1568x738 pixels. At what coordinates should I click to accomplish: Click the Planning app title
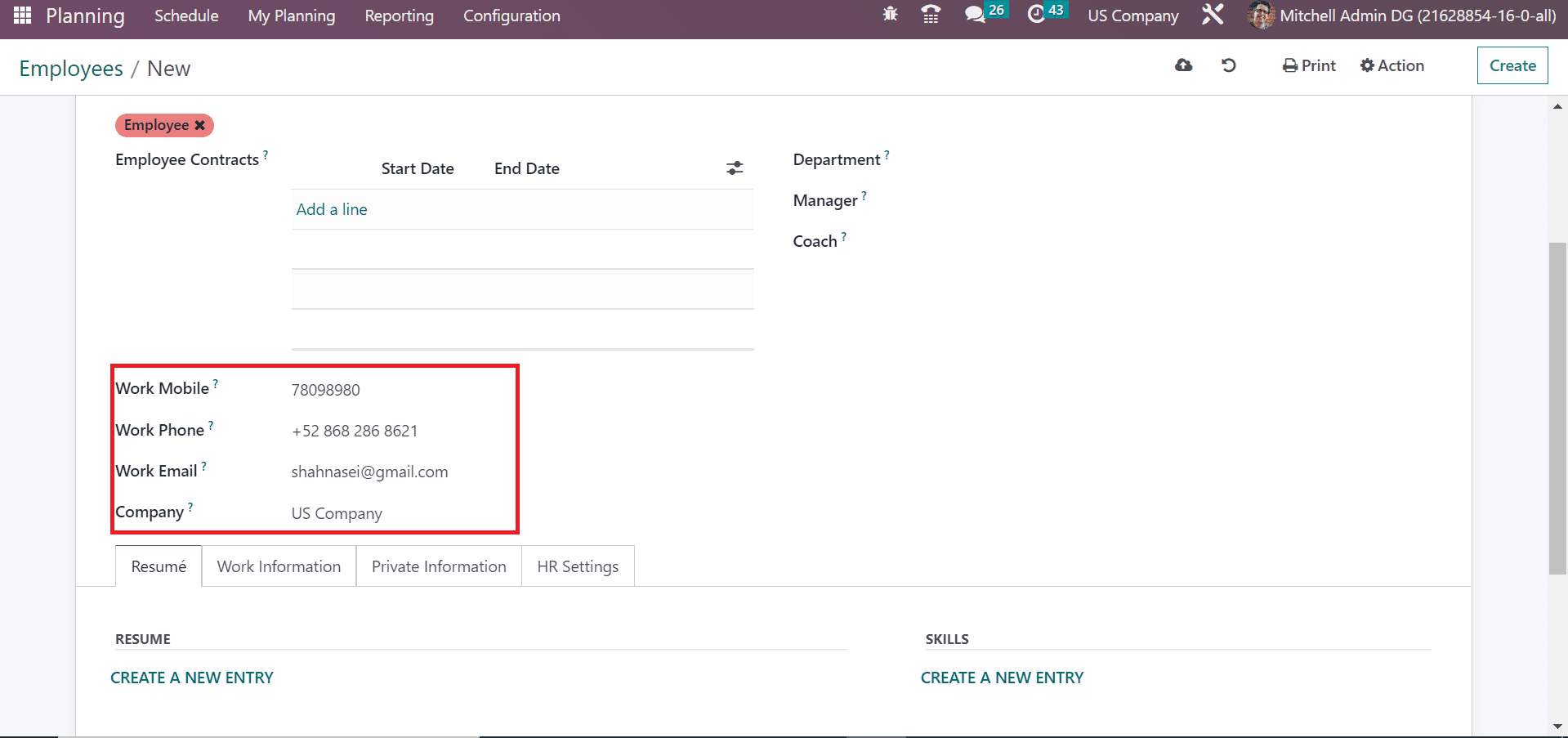[x=85, y=16]
